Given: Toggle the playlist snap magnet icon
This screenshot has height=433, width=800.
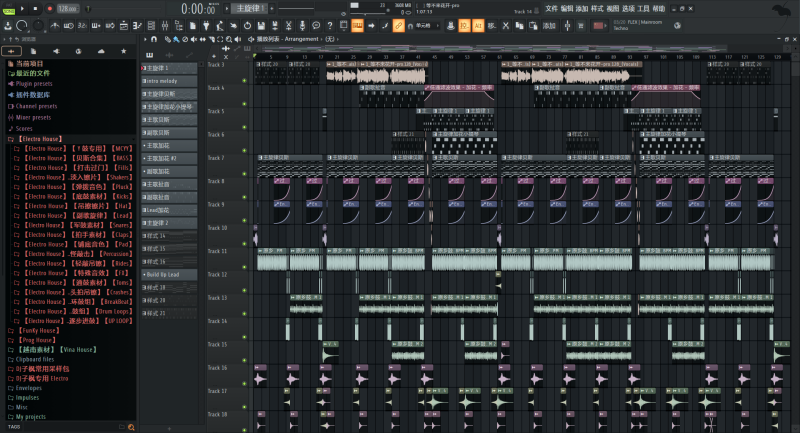Looking at the screenshot, I should click(154, 39).
